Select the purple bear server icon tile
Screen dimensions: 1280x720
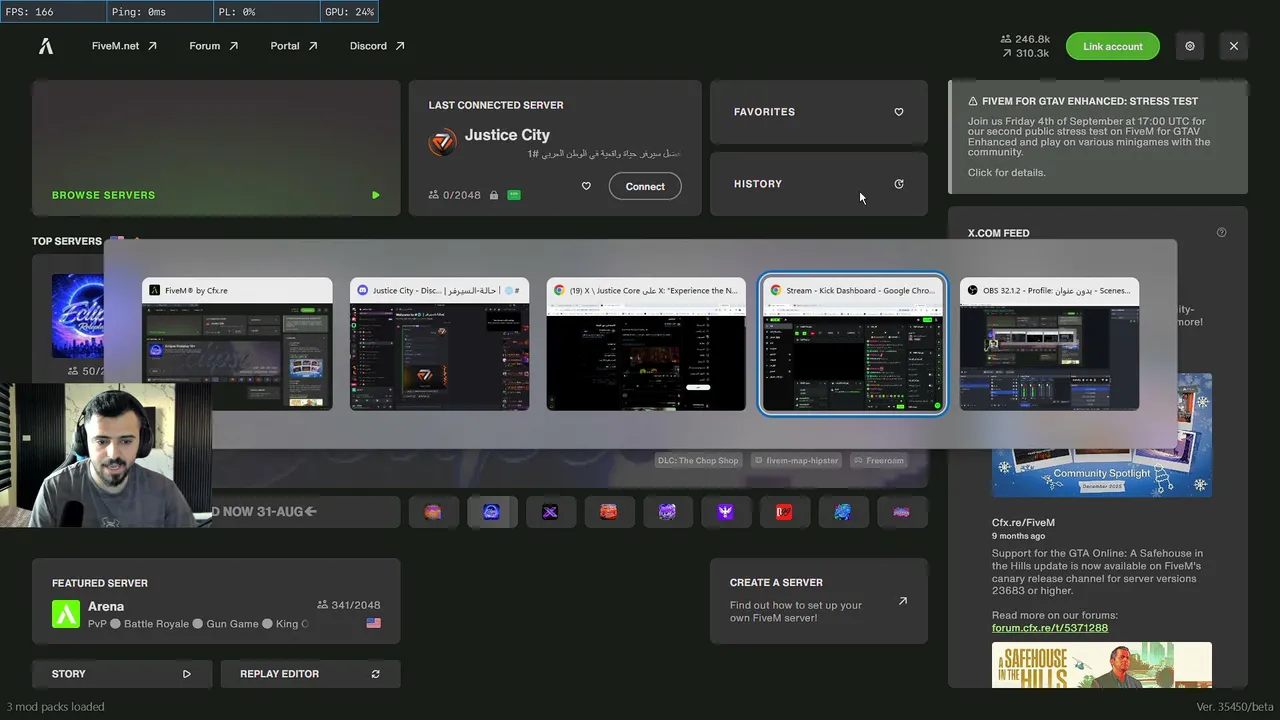pos(667,512)
